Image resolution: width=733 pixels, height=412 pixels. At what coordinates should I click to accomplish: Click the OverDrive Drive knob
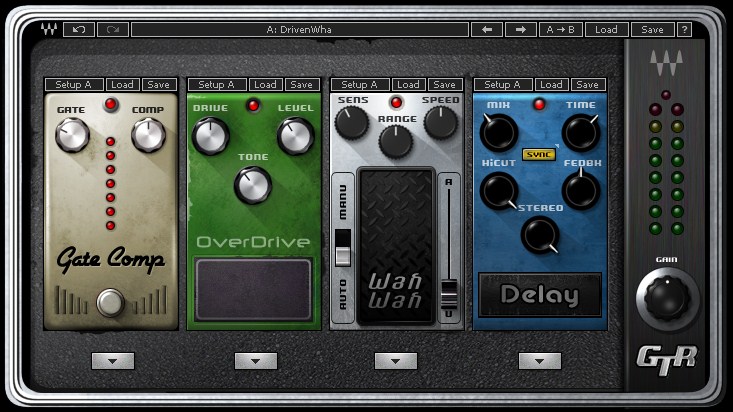[x=210, y=136]
